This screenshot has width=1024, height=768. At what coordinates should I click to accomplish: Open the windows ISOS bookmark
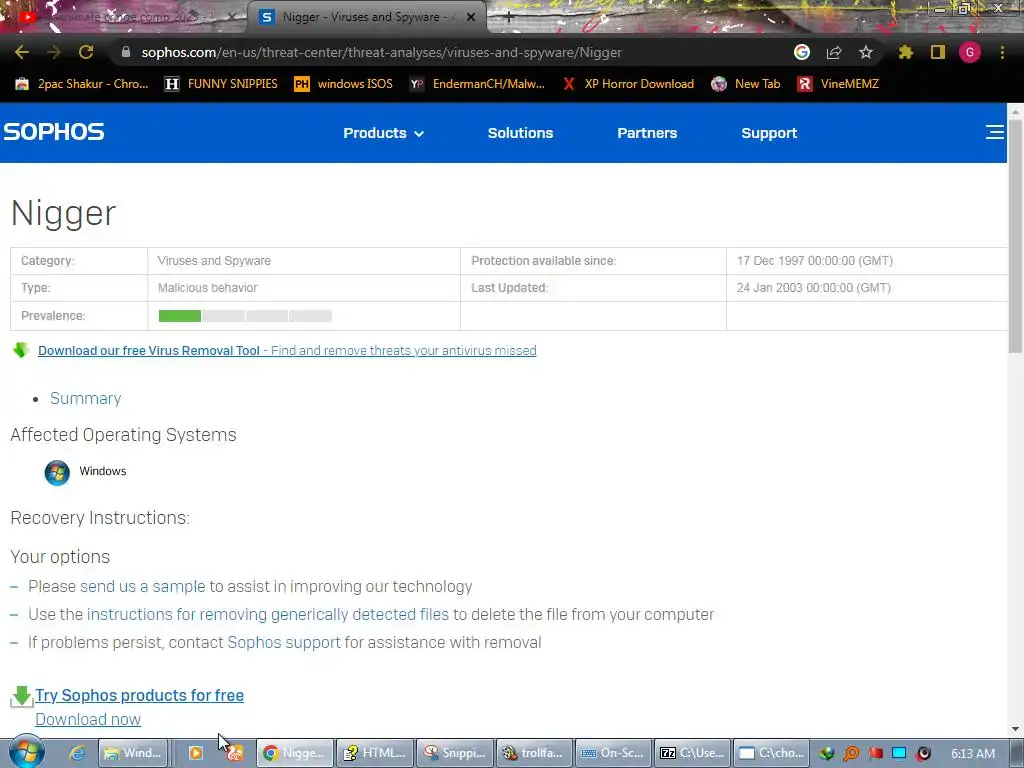(344, 84)
